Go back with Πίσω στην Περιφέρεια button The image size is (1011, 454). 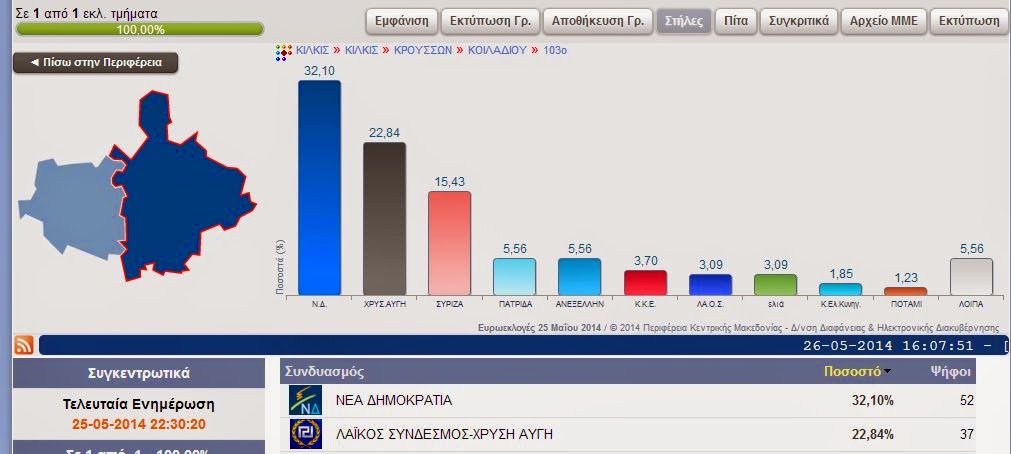tap(96, 63)
